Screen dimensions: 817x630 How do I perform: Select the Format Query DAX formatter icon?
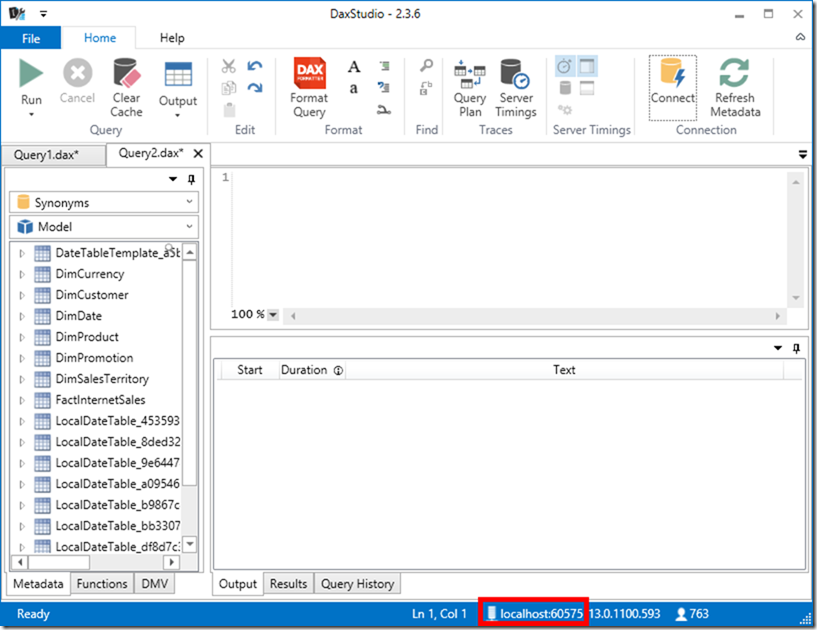(308, 73)
